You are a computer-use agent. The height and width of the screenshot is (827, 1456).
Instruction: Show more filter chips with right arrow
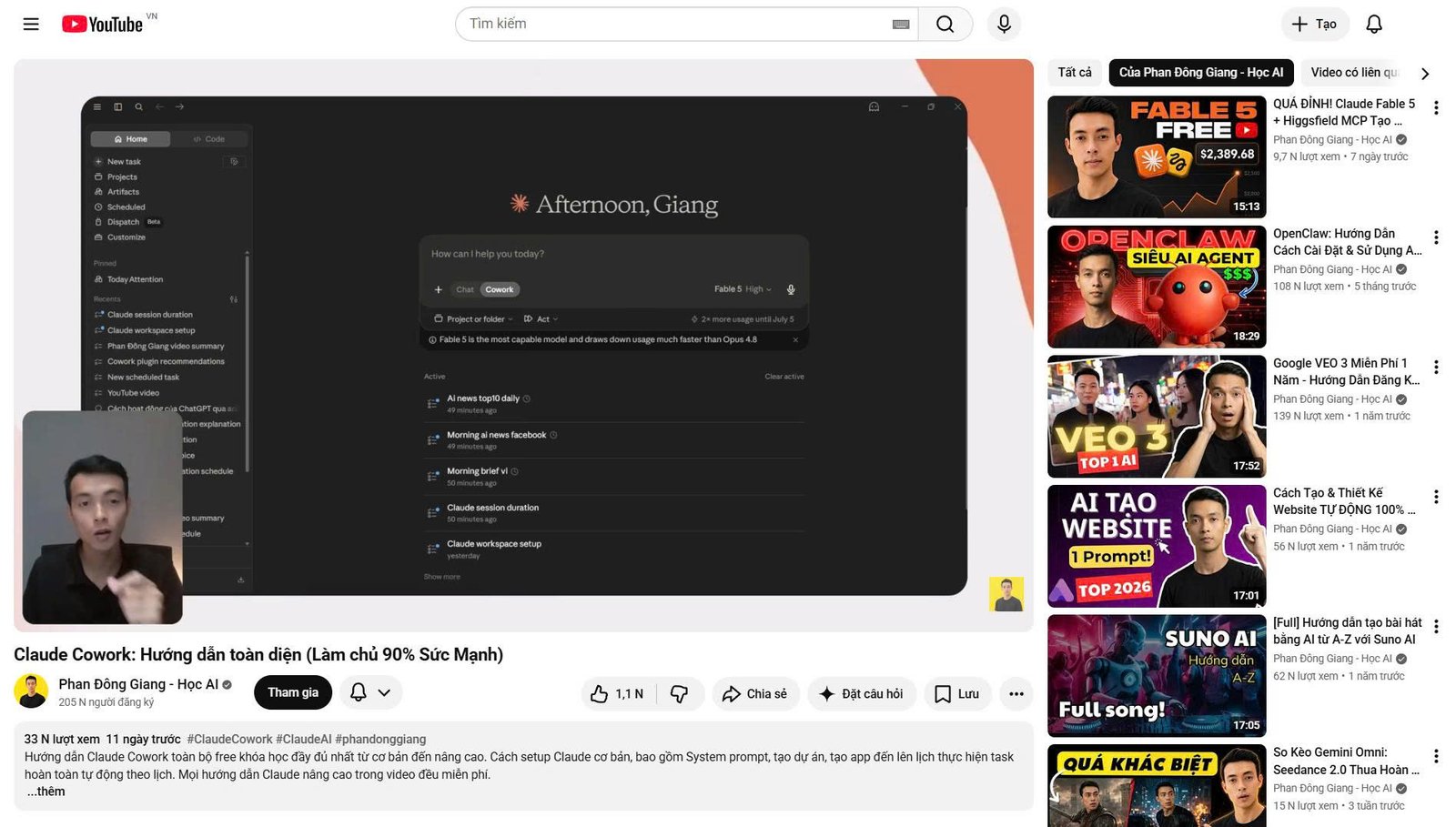(x=1425, y=74)
